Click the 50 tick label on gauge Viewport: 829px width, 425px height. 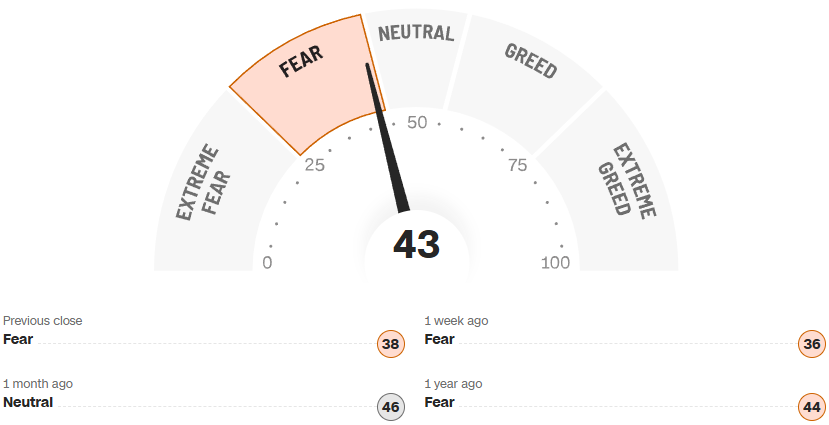point(417,123)
